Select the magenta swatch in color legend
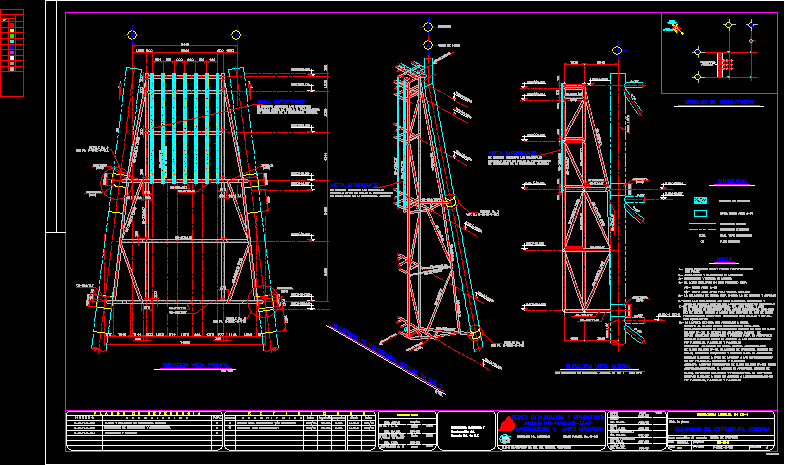The width and height of the screenshot is (785, 465). [12, 53]
